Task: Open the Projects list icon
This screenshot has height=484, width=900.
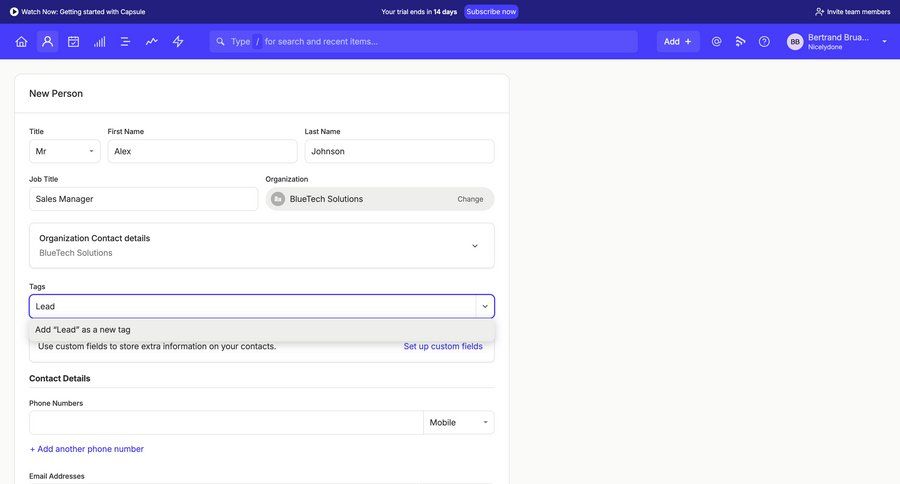Action: point(125,41)
